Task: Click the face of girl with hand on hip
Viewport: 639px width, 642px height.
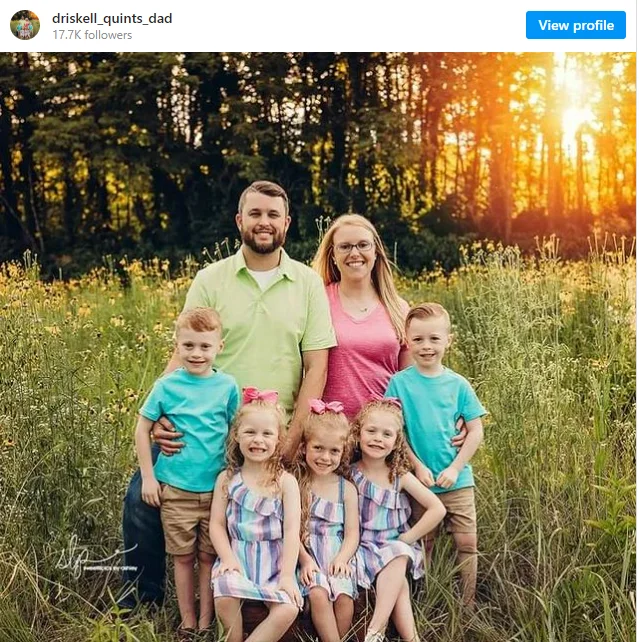Action: [x=378, y=438]
